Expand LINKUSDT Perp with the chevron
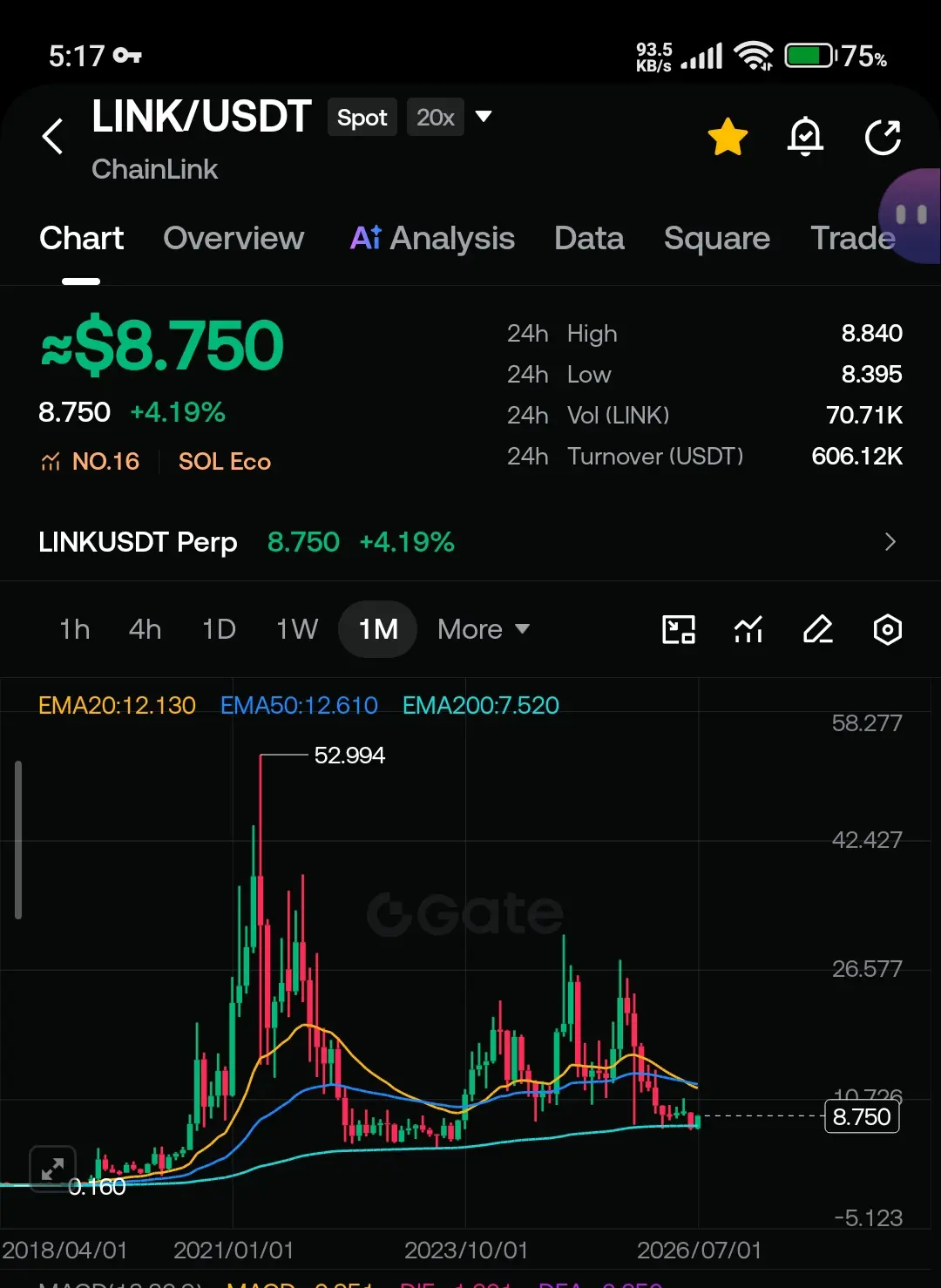 tap(890, 542)
